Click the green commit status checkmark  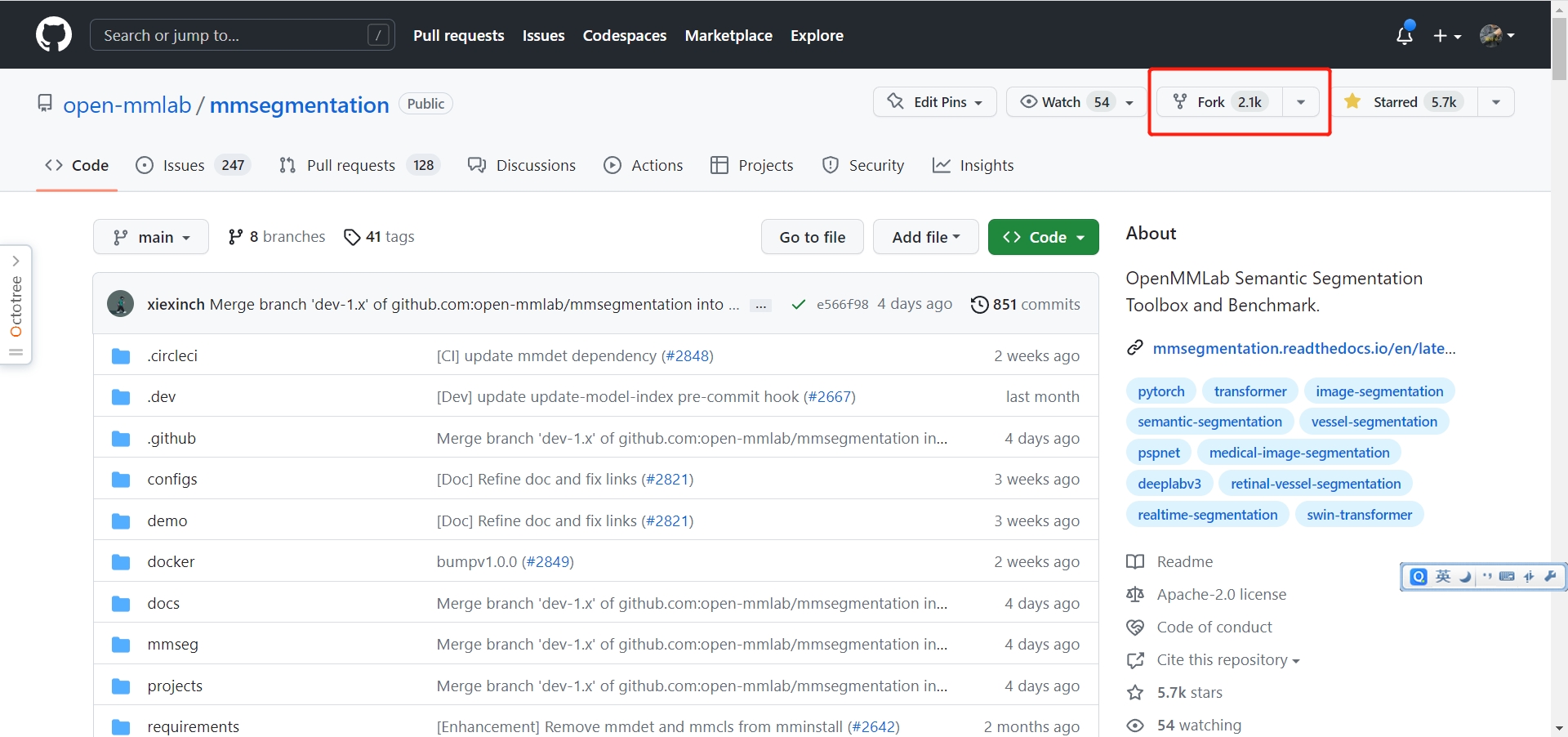tap(798, 305)
